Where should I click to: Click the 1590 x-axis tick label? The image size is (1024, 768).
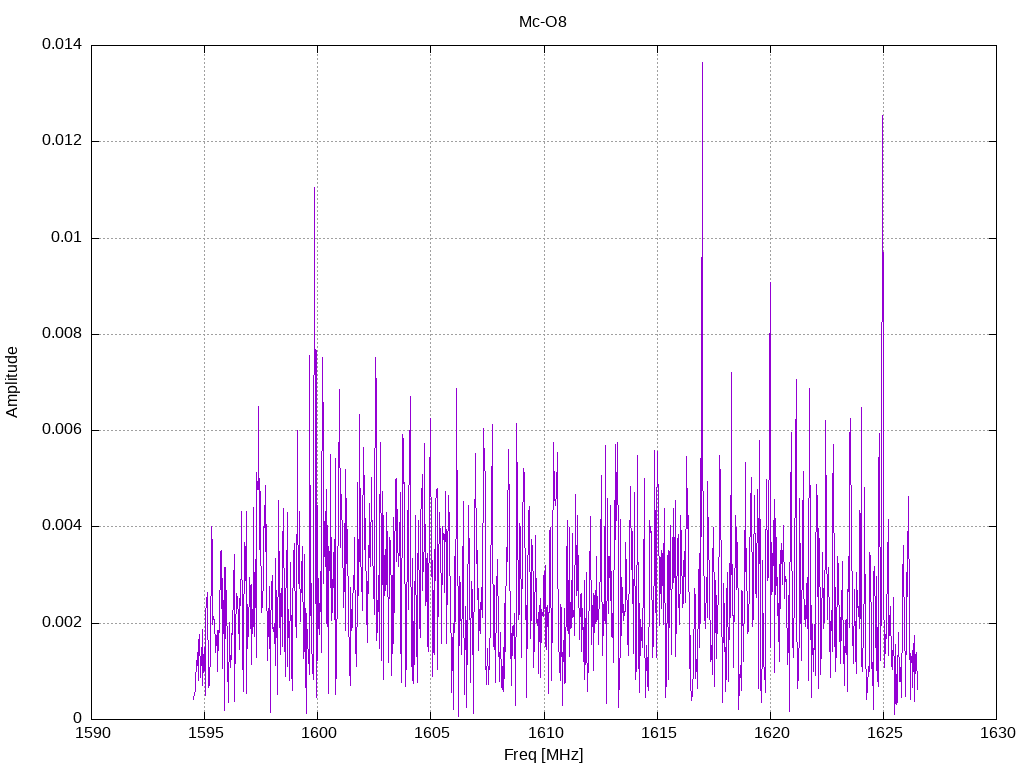click(92, 733)
